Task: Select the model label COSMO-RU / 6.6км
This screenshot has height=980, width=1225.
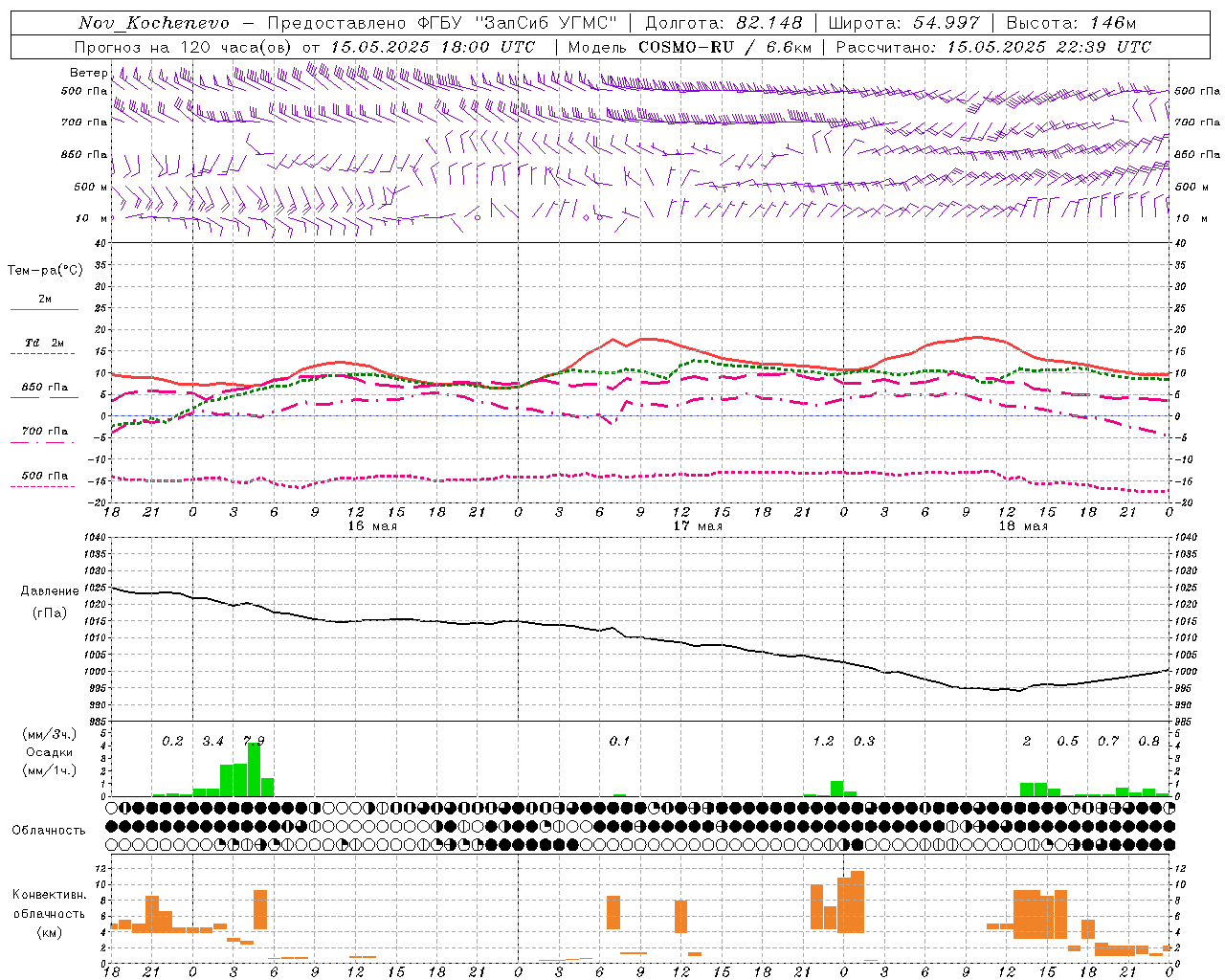Action: 724,47
